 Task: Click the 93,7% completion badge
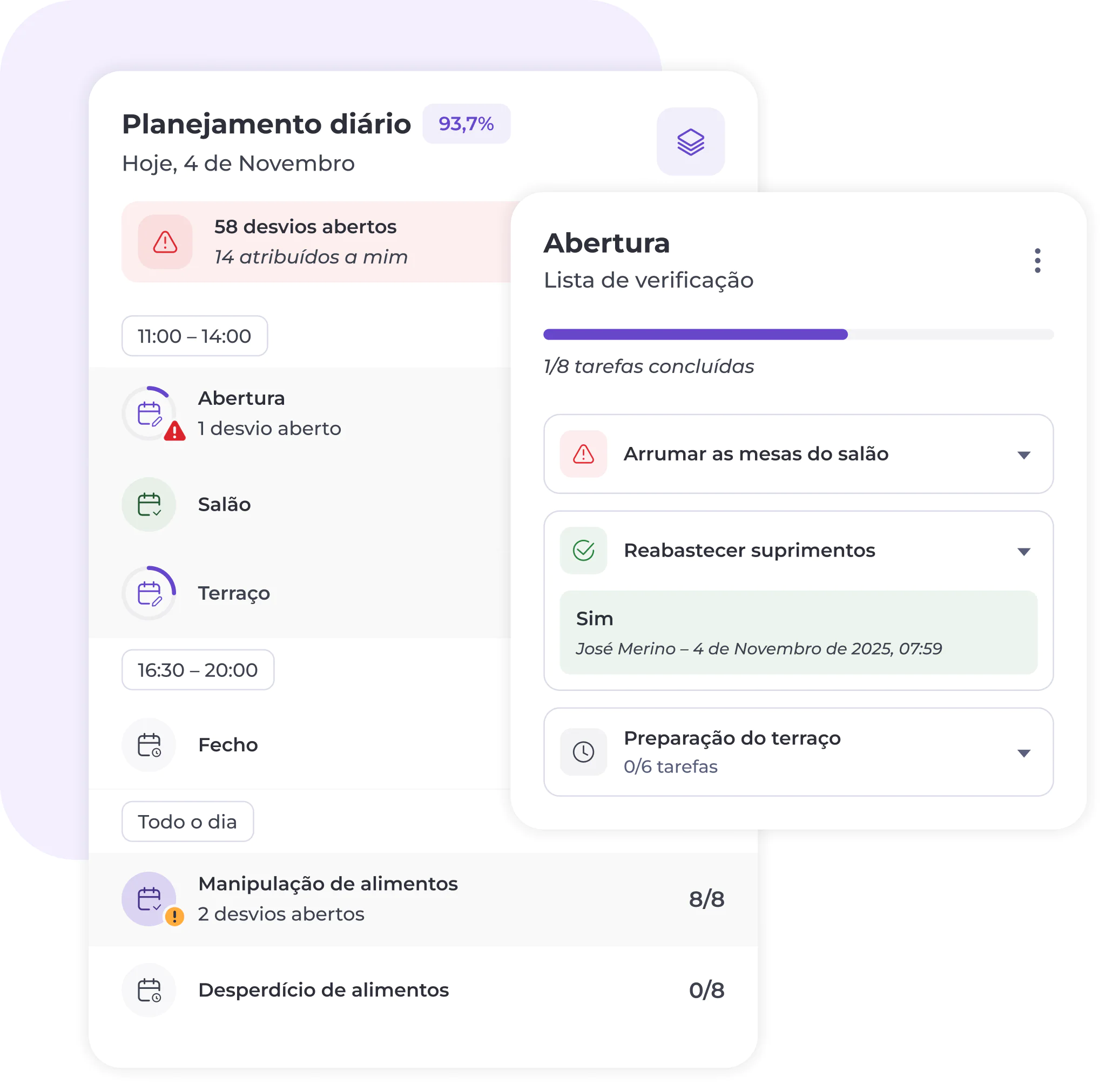[466, 124]
